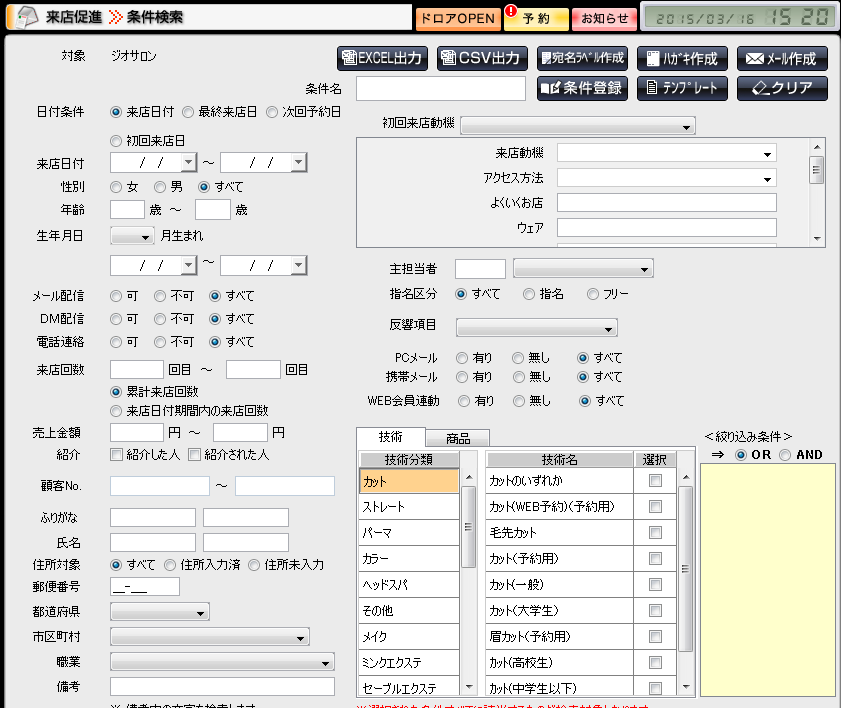Open 宛名ラベル作成 address label maker
Screen dimensions: 841x708
click(x=582, y=59)
